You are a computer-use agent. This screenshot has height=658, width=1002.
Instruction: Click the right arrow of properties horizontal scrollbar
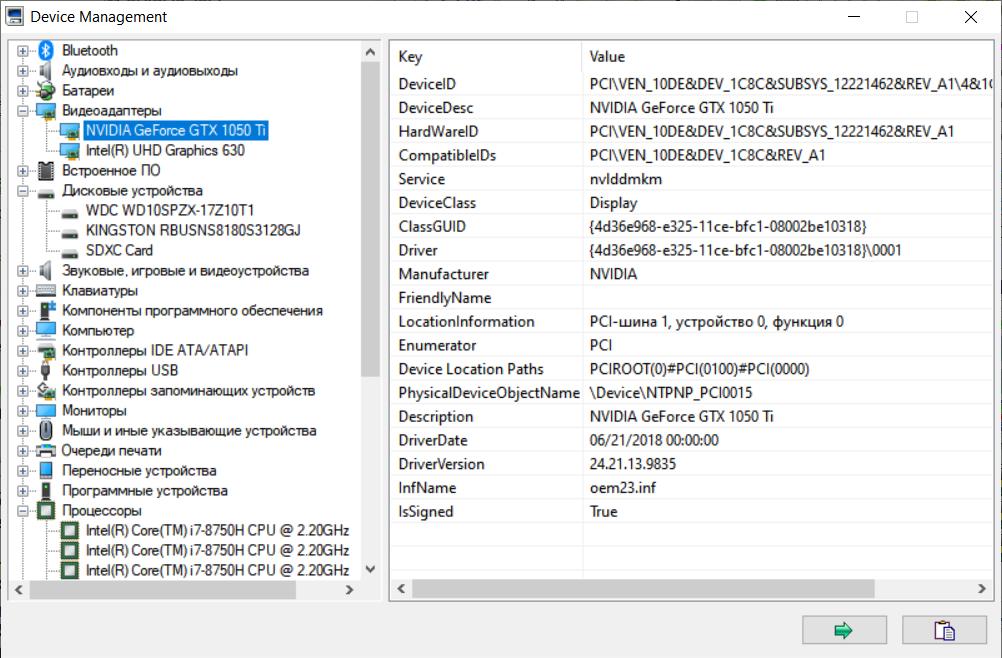click(982, 588)
